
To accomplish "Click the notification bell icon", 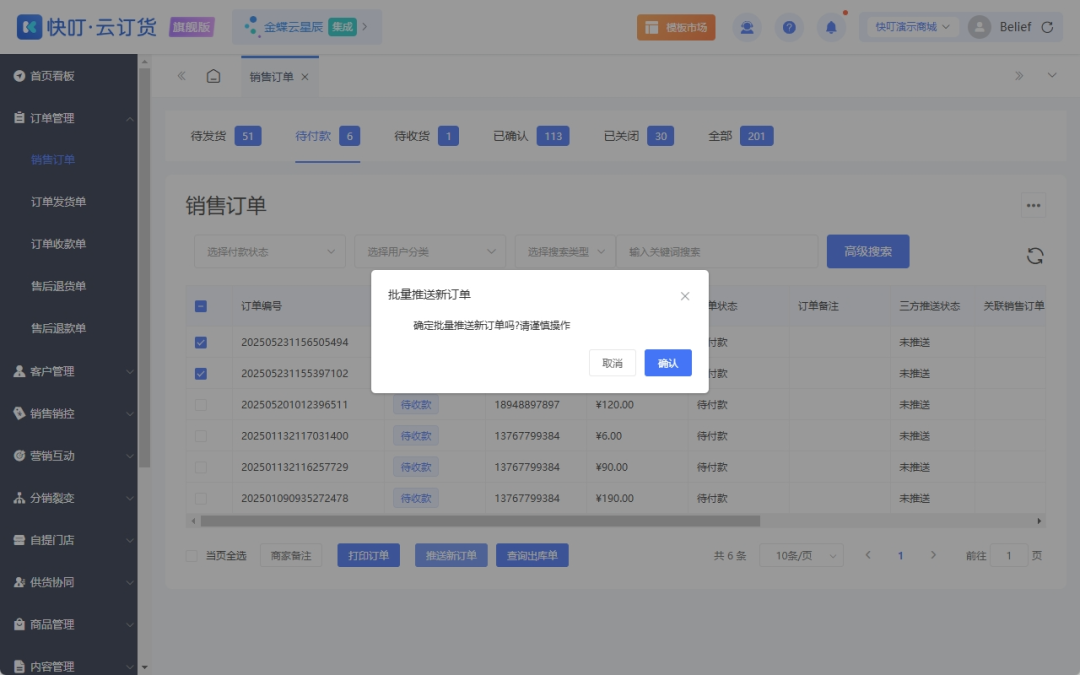I will pyautogui.click(x=831, y=28).
